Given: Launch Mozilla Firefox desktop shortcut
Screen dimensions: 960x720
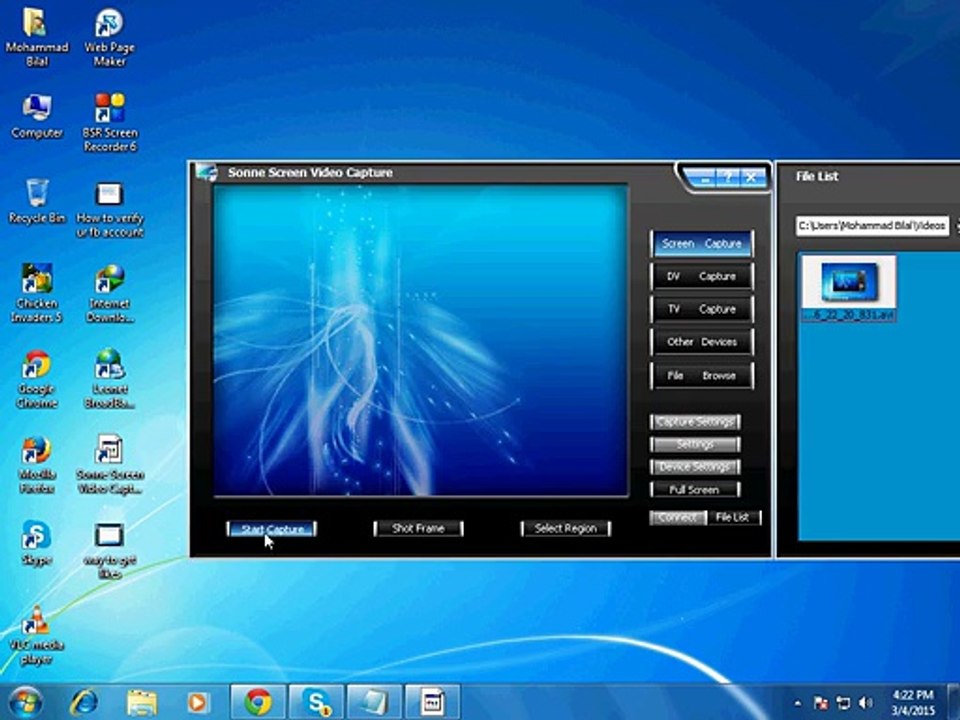Looking at the screenshot, I should click(37, 464).
